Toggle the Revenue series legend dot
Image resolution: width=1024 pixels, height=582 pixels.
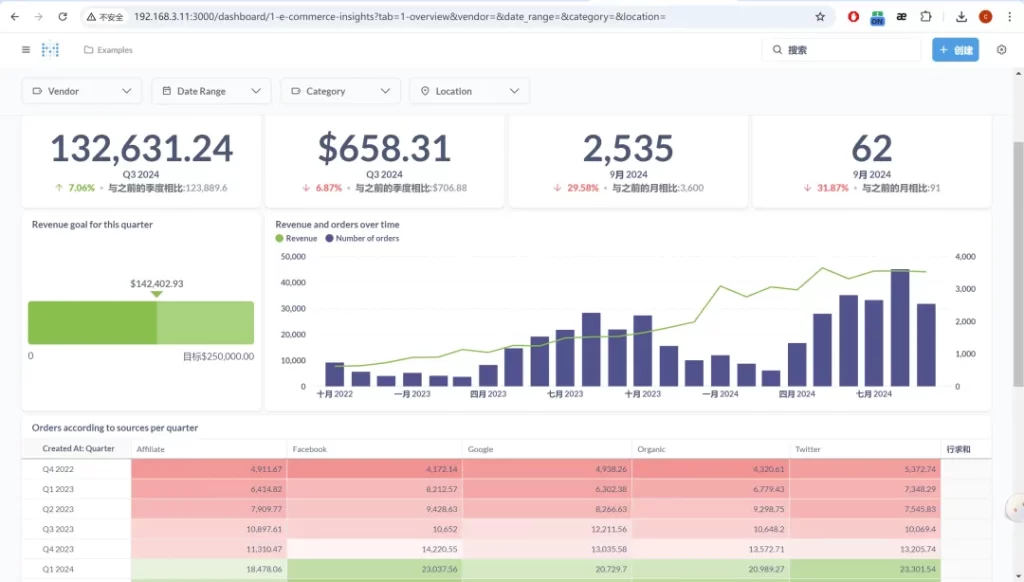pos(280,239)
